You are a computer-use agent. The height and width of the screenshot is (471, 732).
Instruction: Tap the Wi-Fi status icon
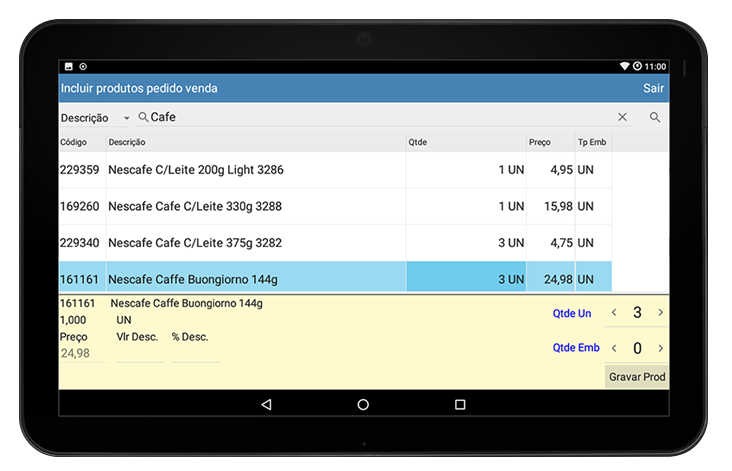point(625,66)
